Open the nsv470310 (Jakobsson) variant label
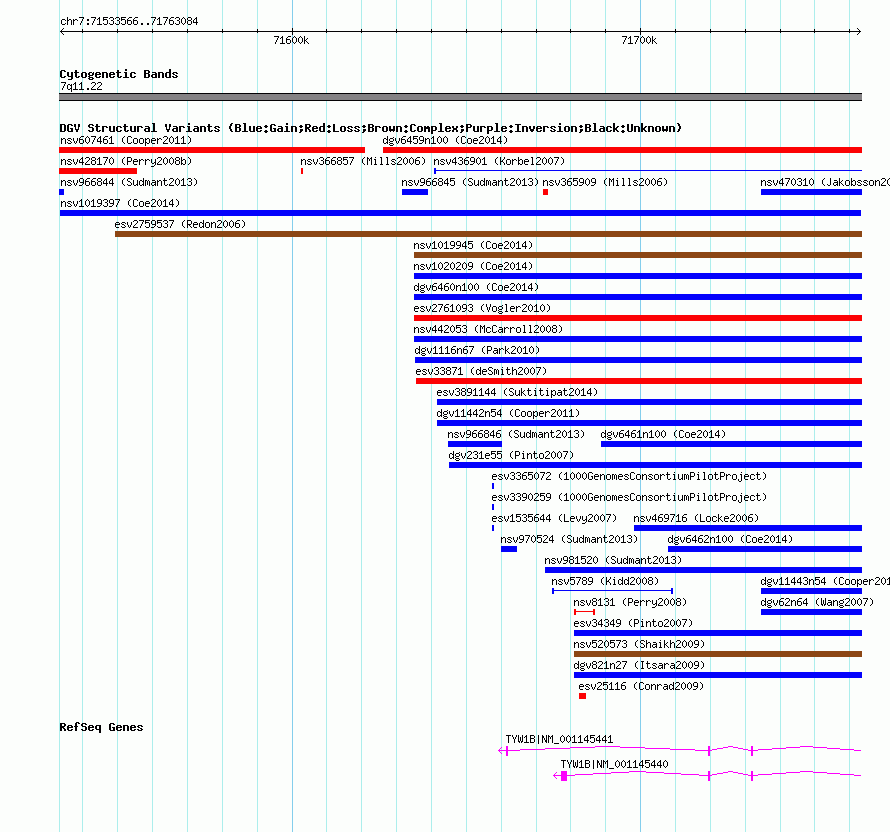 [x=825, y=182]
